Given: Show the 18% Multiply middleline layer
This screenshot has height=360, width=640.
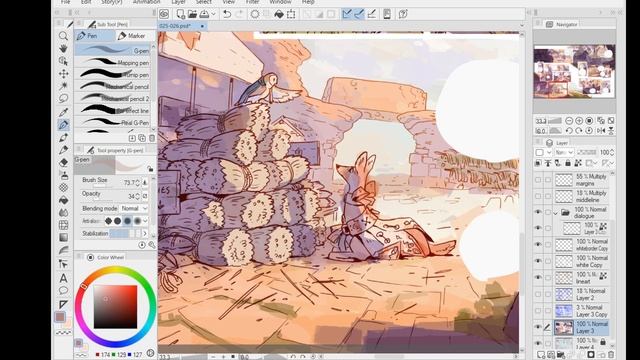Looking at the screenshot, I should (538, 196).
